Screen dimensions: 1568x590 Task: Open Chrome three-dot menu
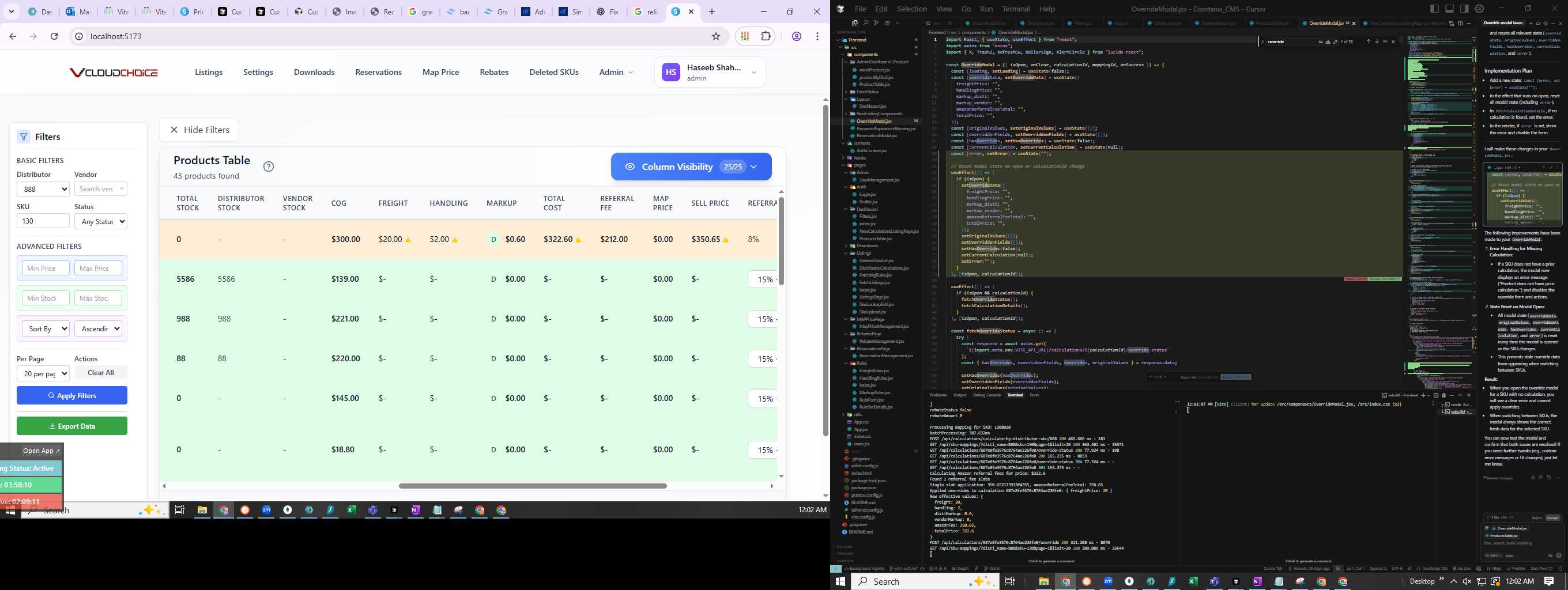[x=817, y=36]
